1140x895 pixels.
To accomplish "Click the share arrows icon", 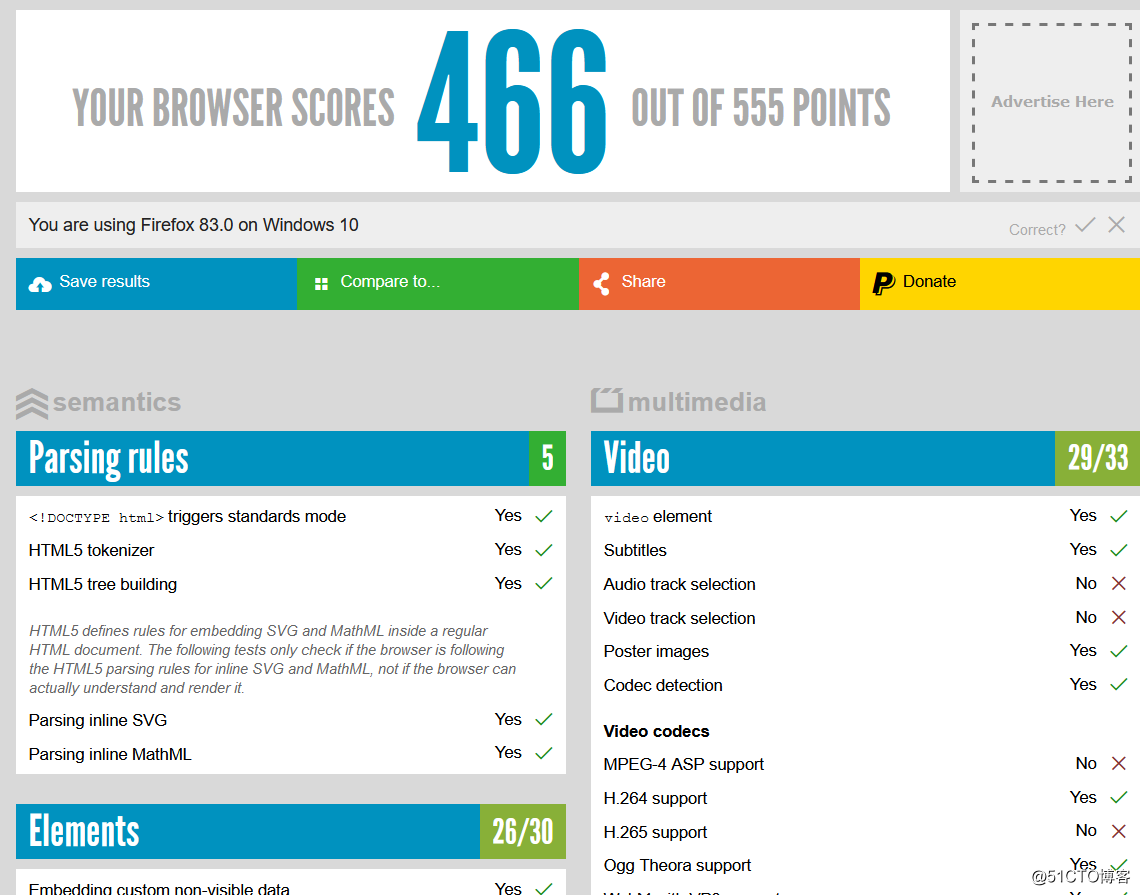I will click(601, 283).
